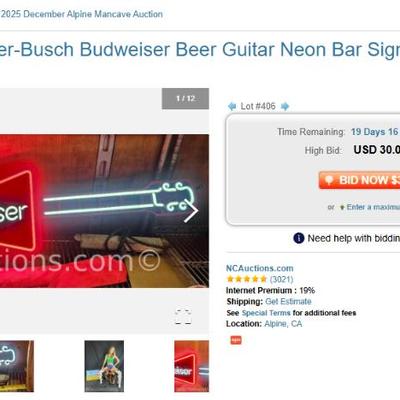Open the Special Terms link
Viewport: 400px width, 400px height.
point(266,313)
